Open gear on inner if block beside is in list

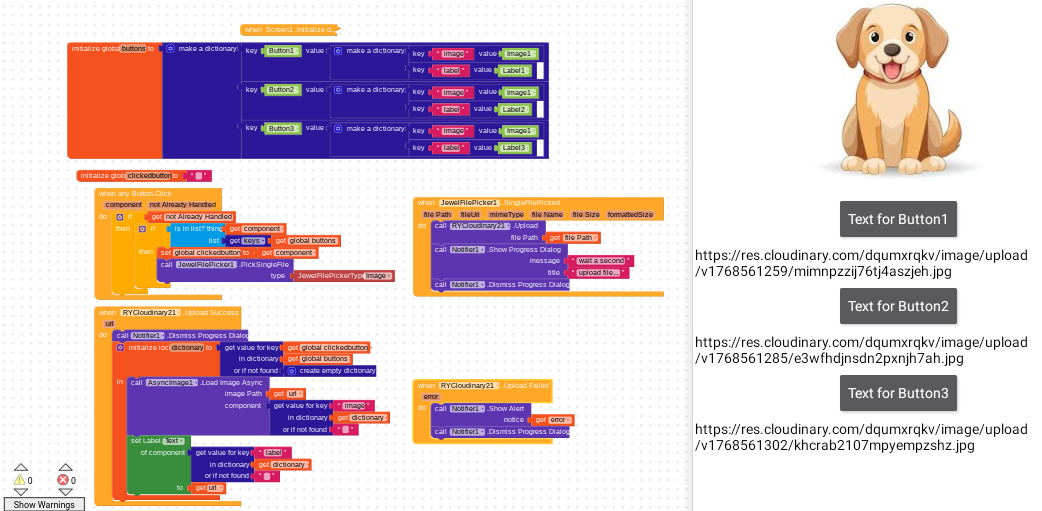click(142, 229)
